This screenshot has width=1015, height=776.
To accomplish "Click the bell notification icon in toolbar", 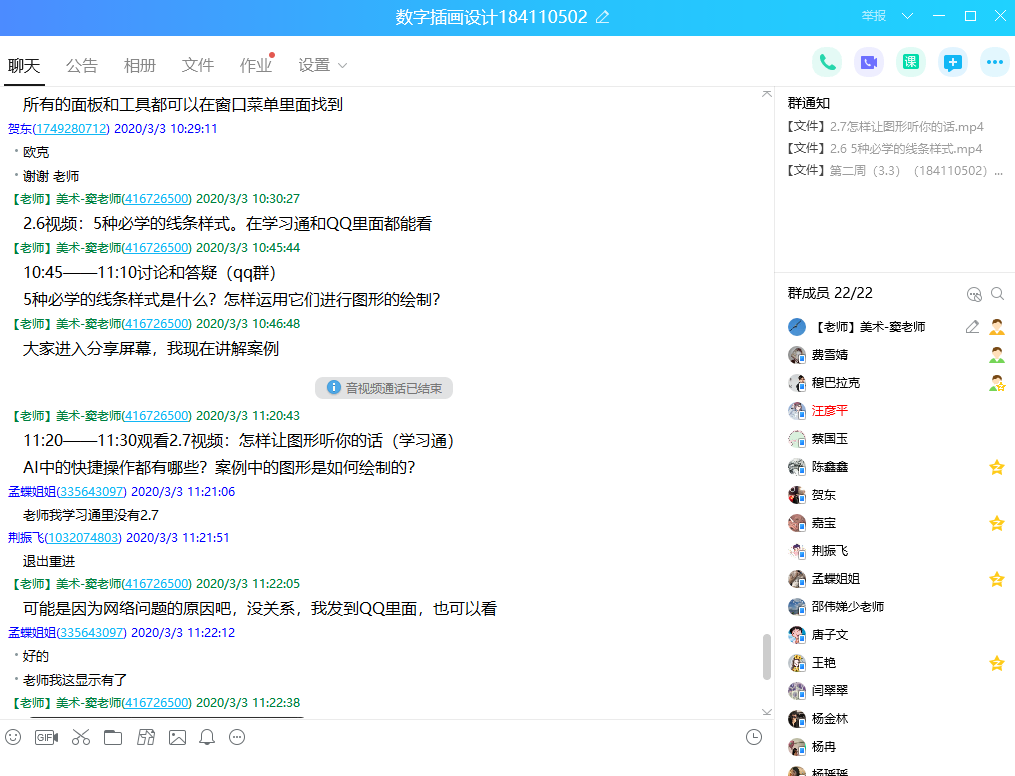I will (207, 737).
